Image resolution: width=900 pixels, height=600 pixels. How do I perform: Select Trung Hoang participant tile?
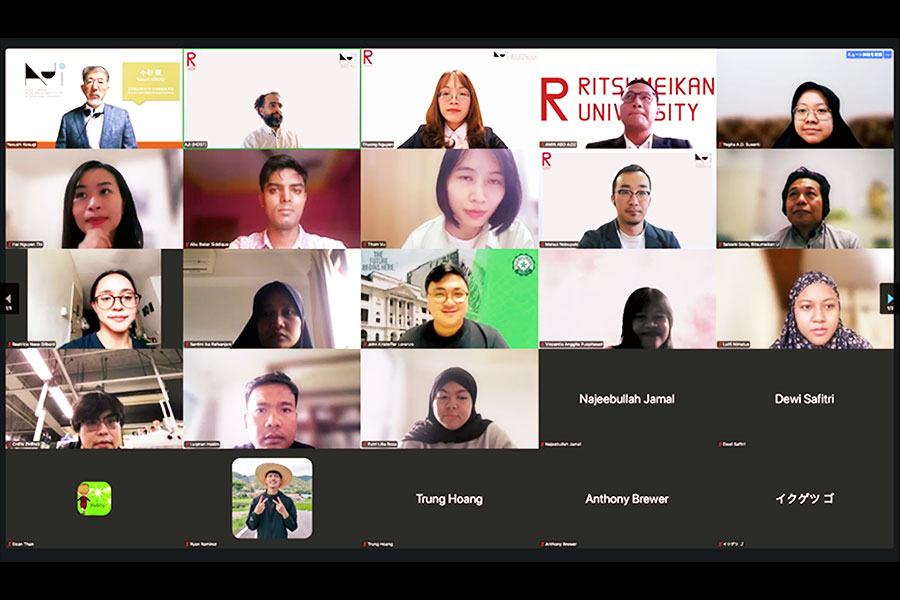[449, 498]
